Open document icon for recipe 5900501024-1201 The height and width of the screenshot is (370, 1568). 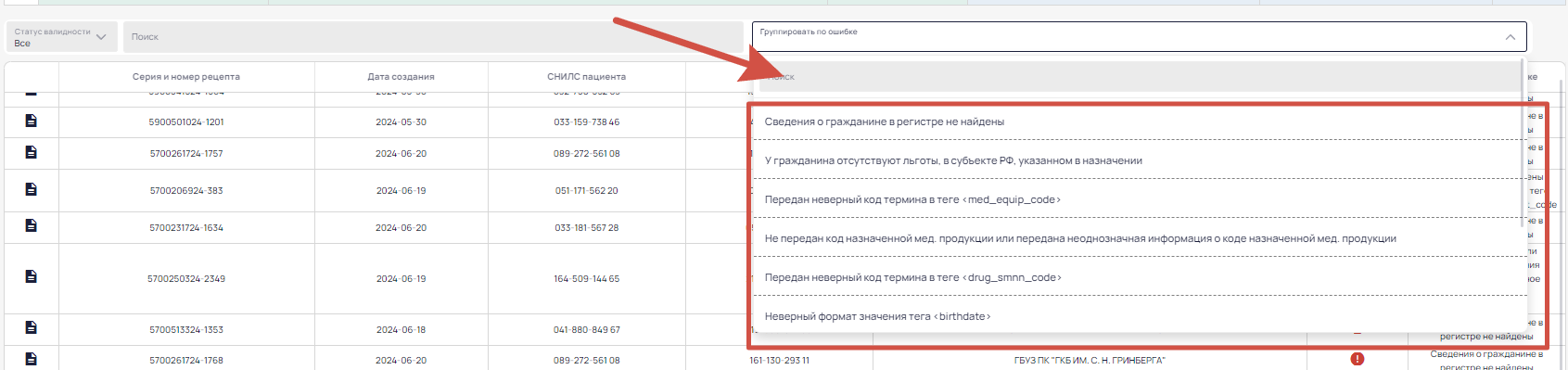(x=31, y=121)
